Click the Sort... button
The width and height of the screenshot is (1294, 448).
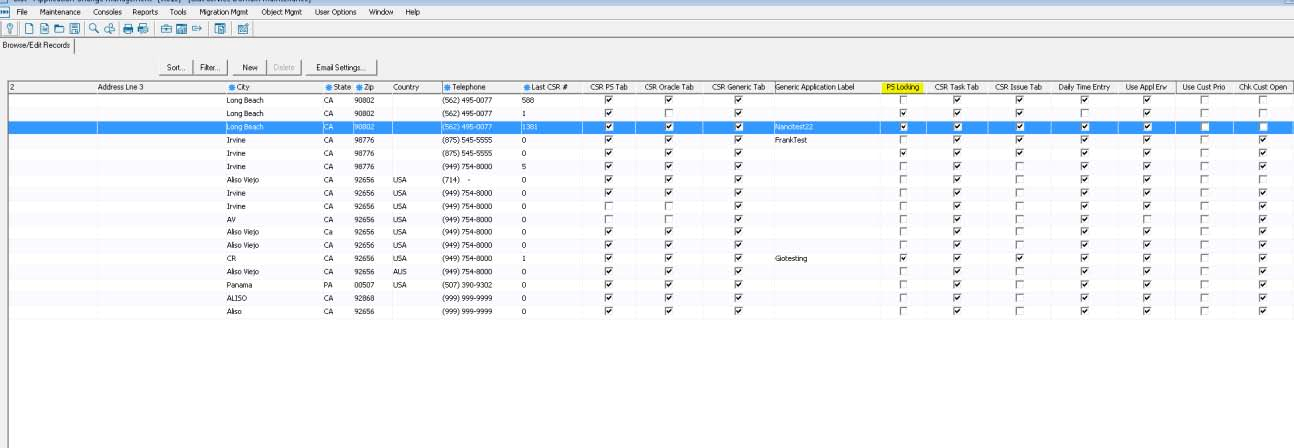coord(177,67)
